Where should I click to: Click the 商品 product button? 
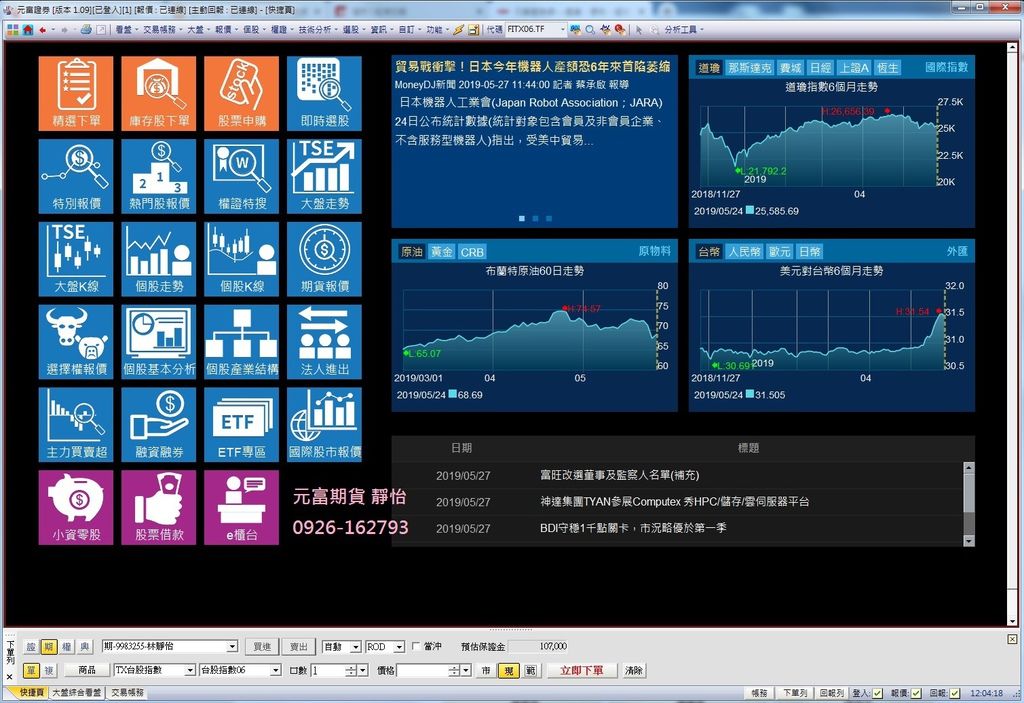coord(87,670)
